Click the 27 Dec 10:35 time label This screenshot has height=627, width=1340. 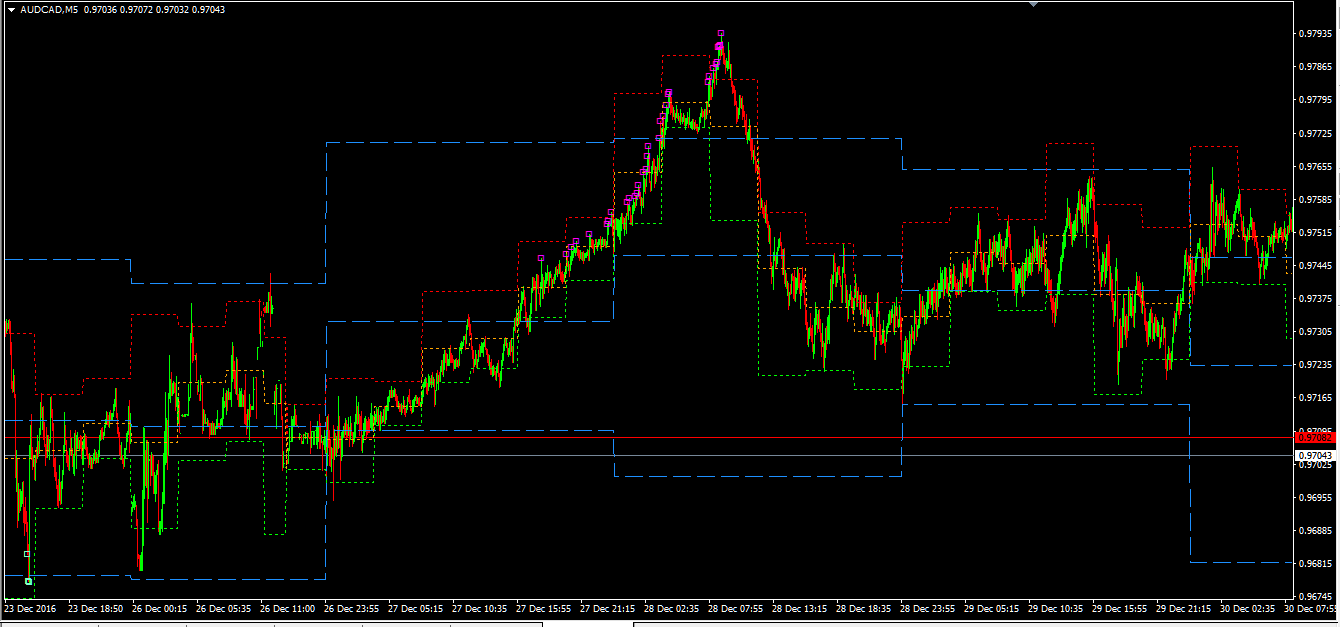click(479, 608)
